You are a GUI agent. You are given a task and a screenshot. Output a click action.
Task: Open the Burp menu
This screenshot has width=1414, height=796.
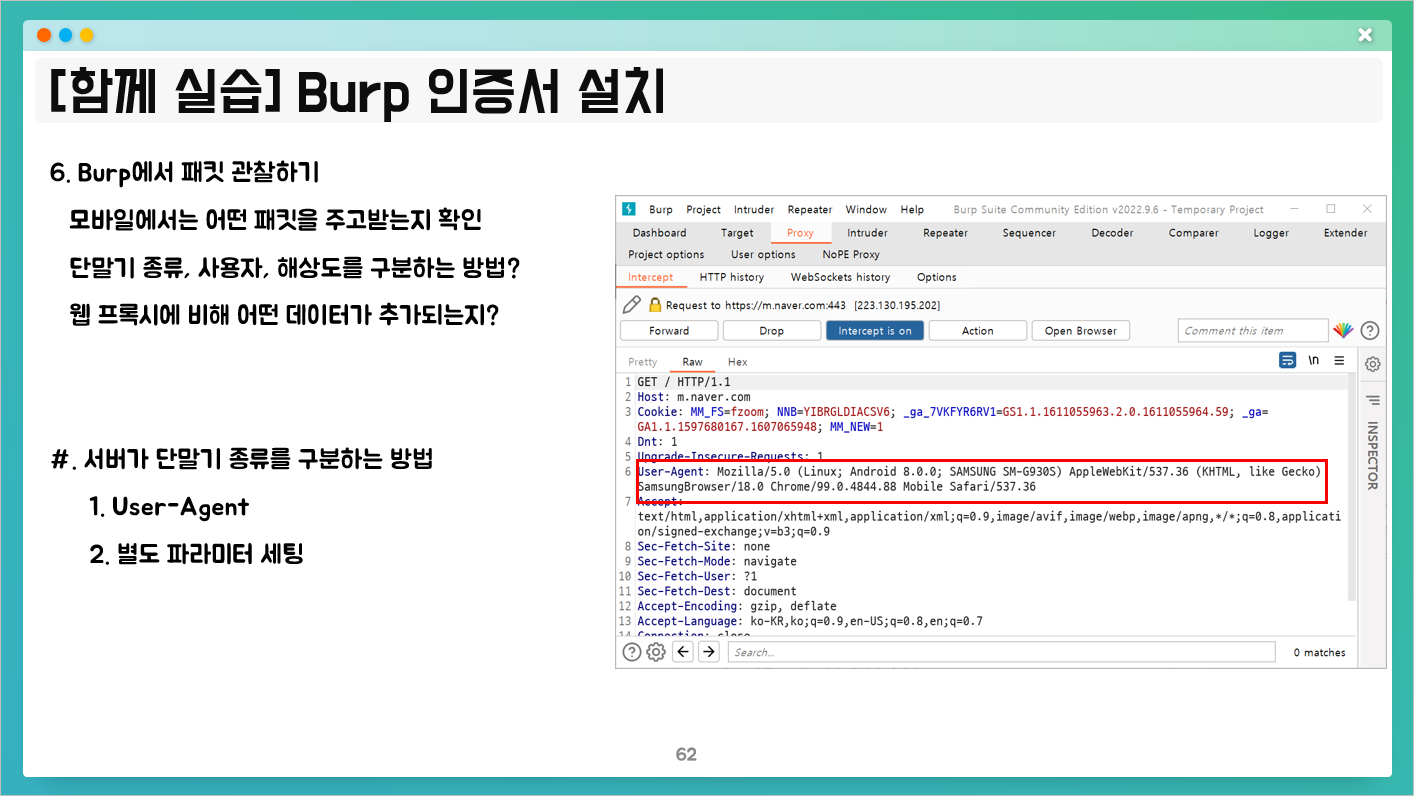click(x=661, y=210)
